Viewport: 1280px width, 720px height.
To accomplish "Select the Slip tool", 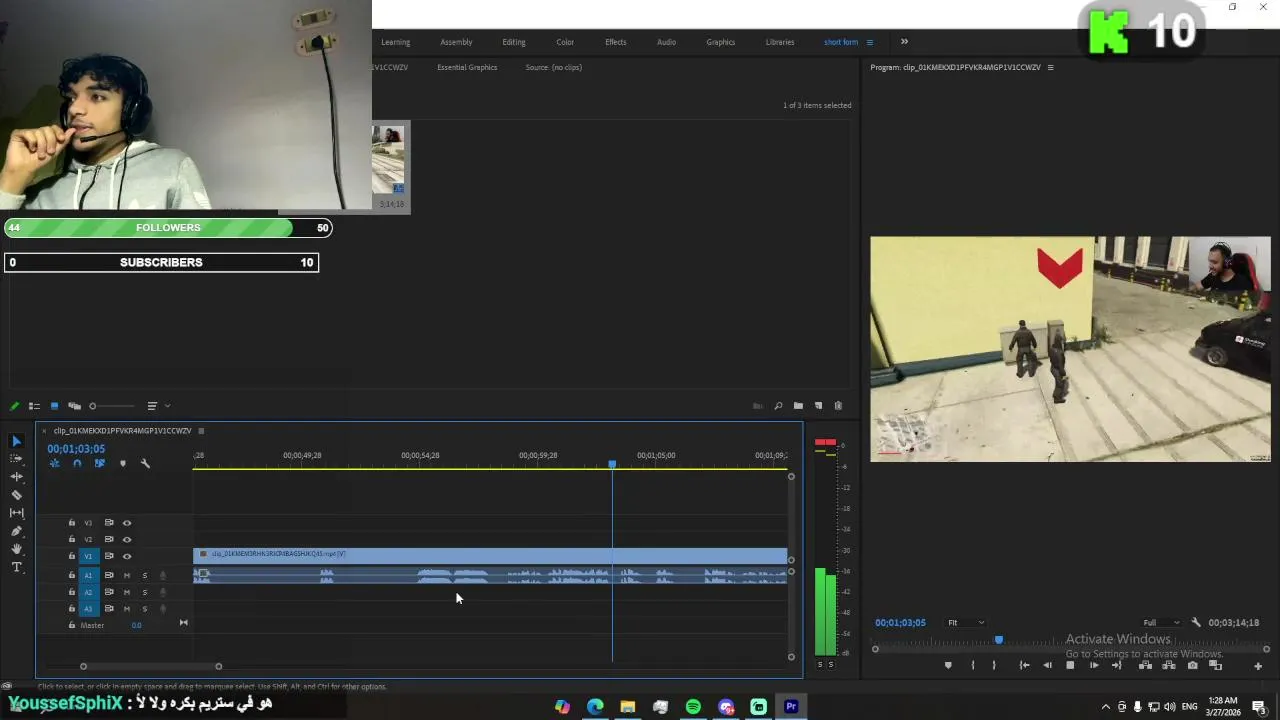I will click(x=16, y=513).
